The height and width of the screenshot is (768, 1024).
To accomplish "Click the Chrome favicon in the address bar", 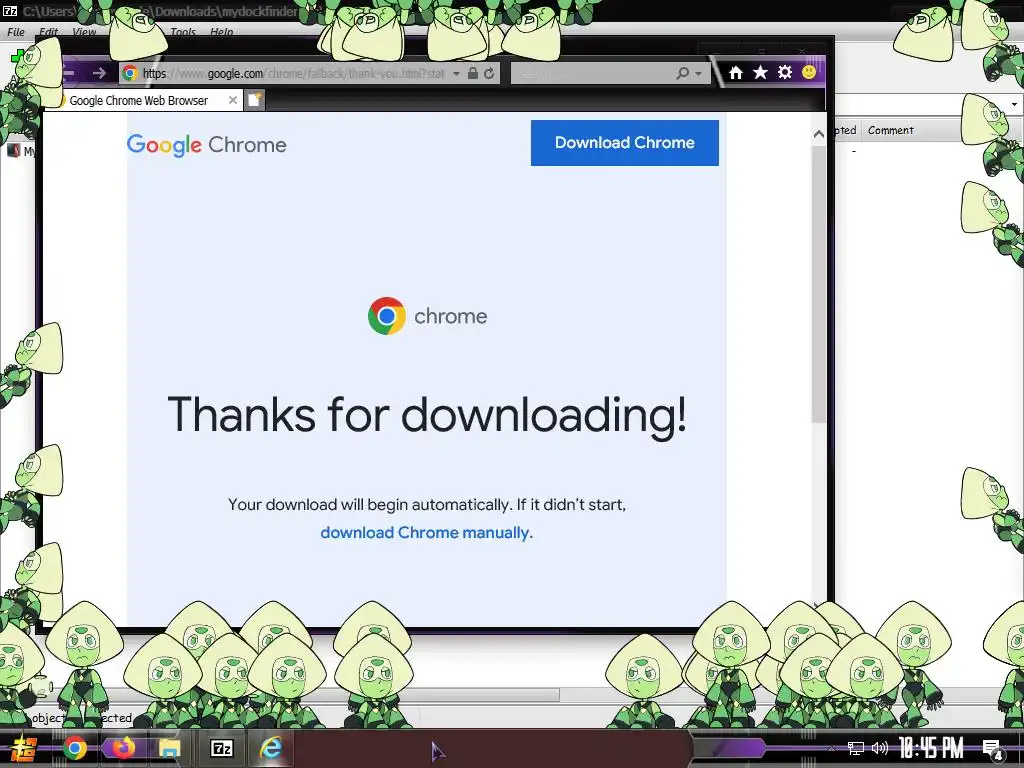I will pos(130,73).
